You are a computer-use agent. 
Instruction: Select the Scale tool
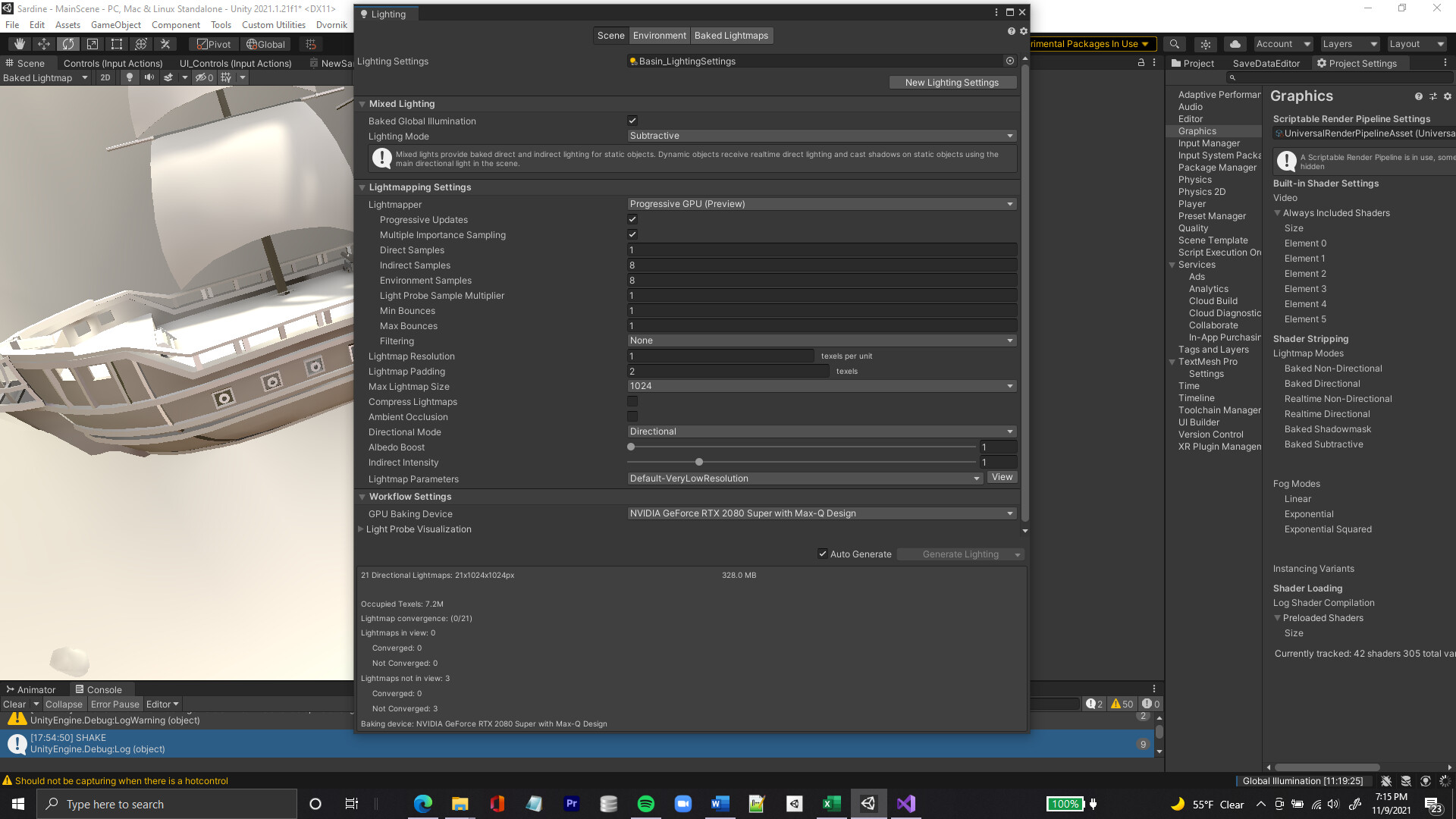click(93, 43)
